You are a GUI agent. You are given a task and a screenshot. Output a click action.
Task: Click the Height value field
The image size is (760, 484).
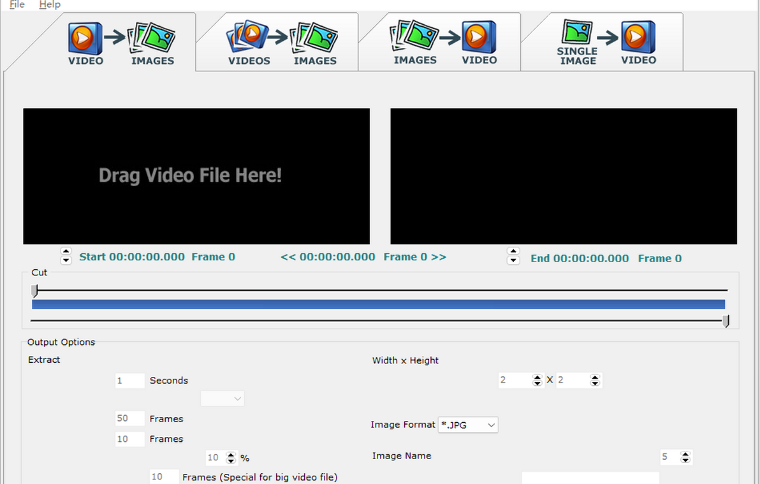(x=573, y=380)
